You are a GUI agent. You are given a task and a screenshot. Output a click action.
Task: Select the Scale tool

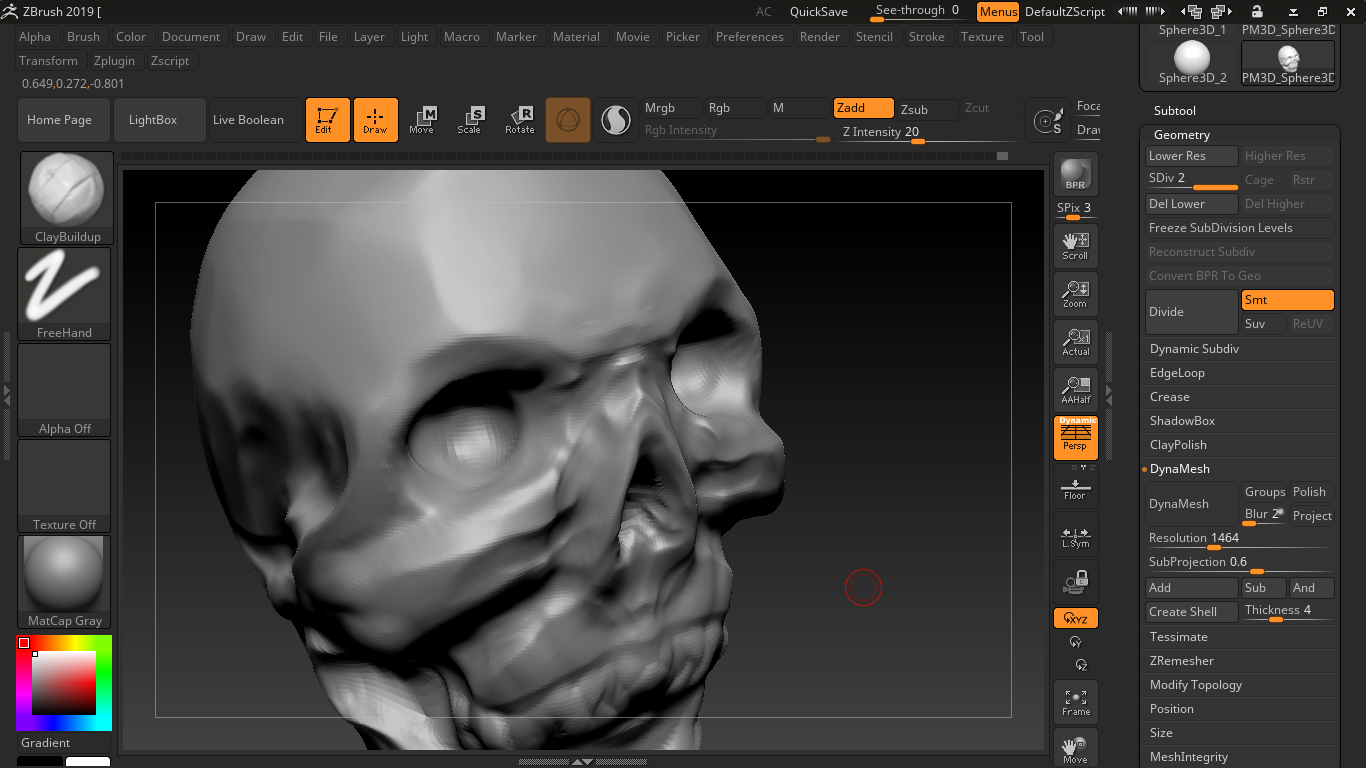(x=470, y=120)
